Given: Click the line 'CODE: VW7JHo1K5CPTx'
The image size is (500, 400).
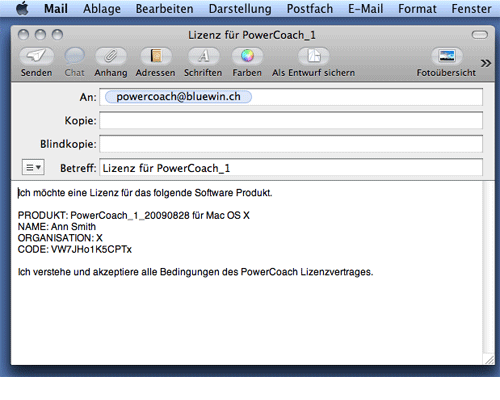Looking at the screenshot, I should click(x=75, y=249).
